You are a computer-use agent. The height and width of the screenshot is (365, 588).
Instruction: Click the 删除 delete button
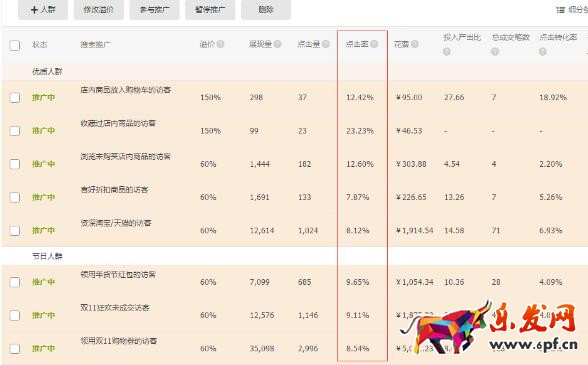[266, 9]
